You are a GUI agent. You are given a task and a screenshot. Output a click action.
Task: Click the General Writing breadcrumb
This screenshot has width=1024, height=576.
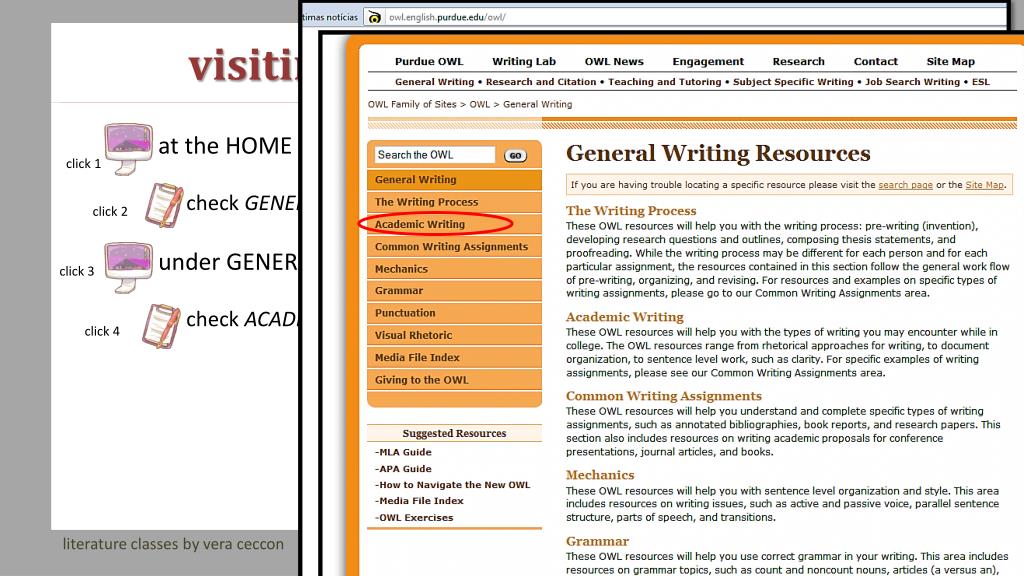click(537, 104)
